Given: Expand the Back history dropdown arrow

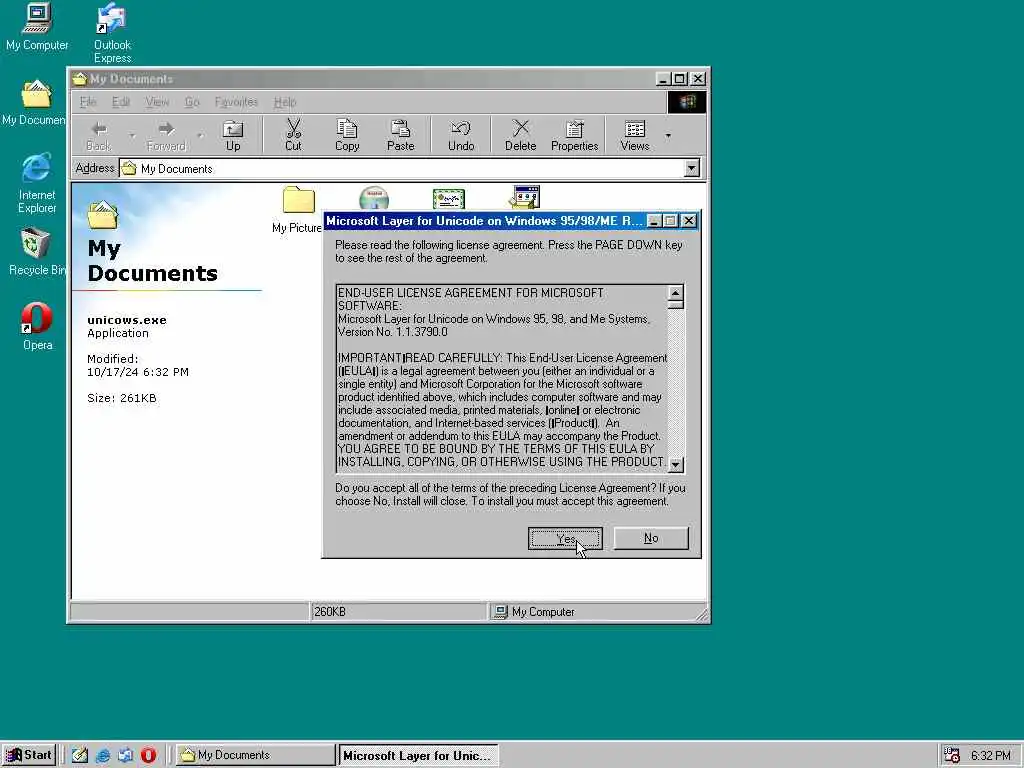Looking at the screenshot, I should tap(131, 135).
